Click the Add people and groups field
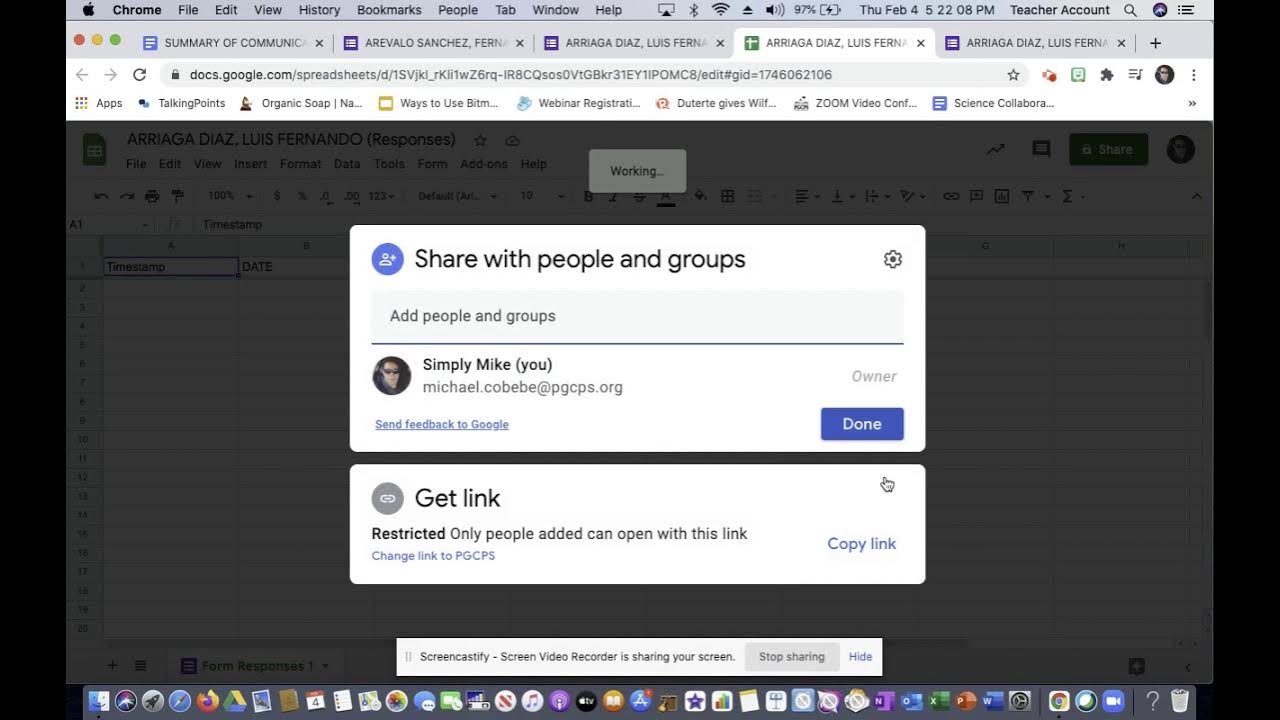Image resolution: width=1280 pixels, height=720 pixels. [637, 316]
